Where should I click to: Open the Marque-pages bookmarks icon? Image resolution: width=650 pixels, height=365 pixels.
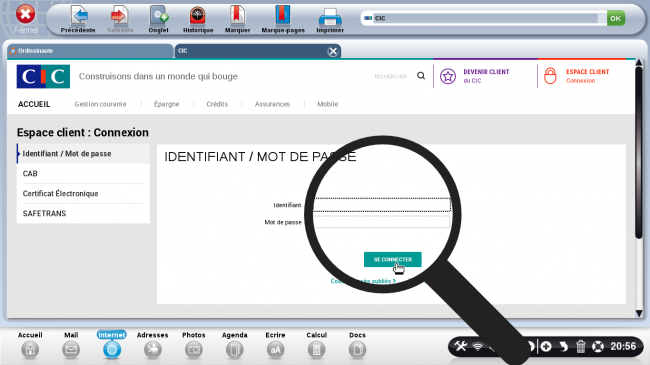[283, 16]
